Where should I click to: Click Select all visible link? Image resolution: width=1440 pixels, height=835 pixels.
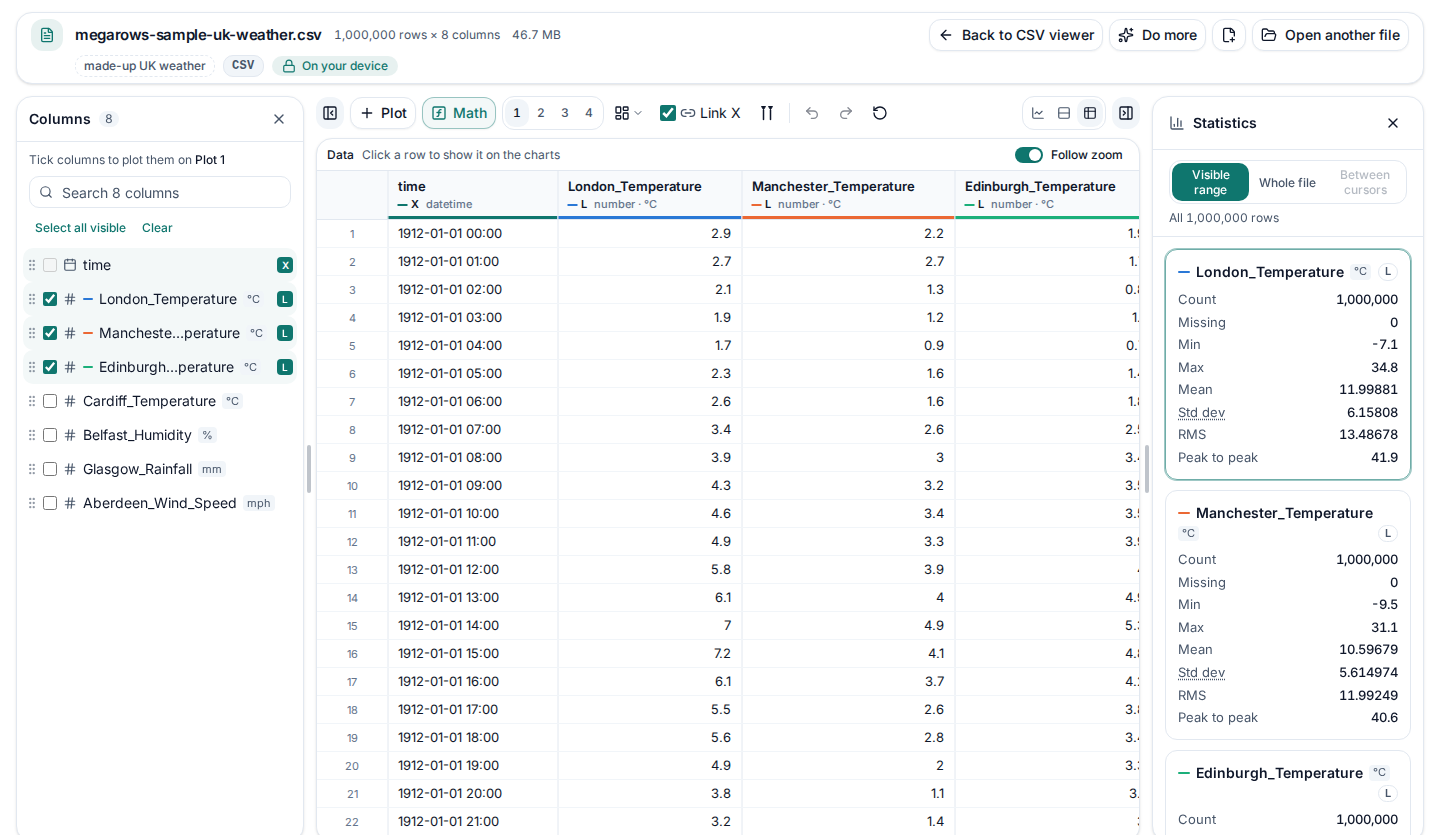(80, 228)
